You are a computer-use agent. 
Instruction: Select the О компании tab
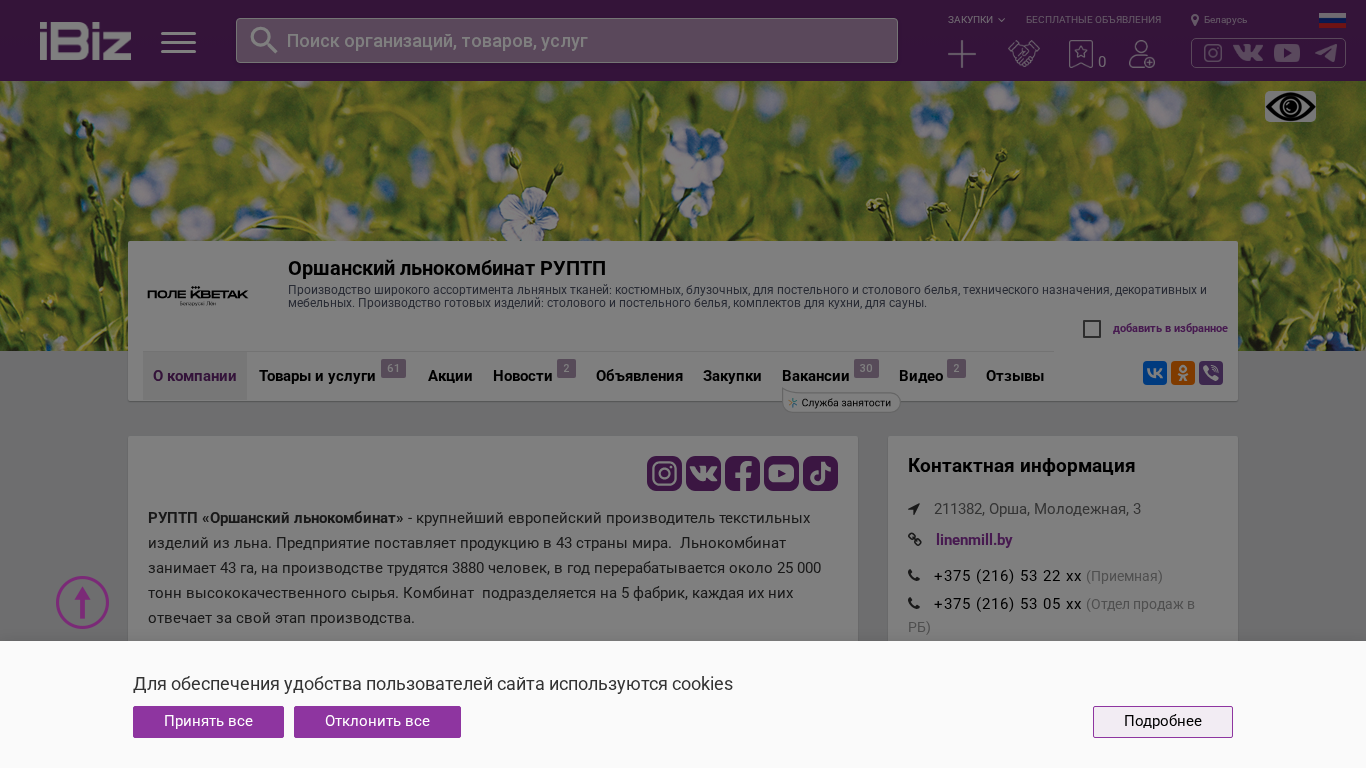click(195, 376)
